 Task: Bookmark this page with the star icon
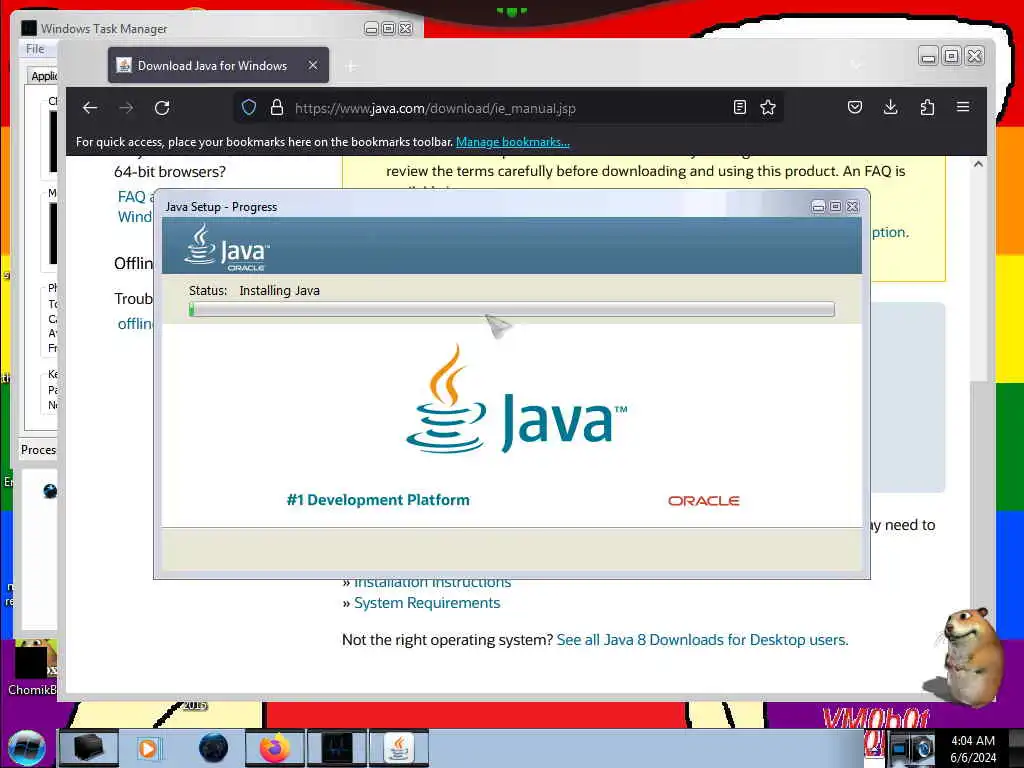coord(768,108)
